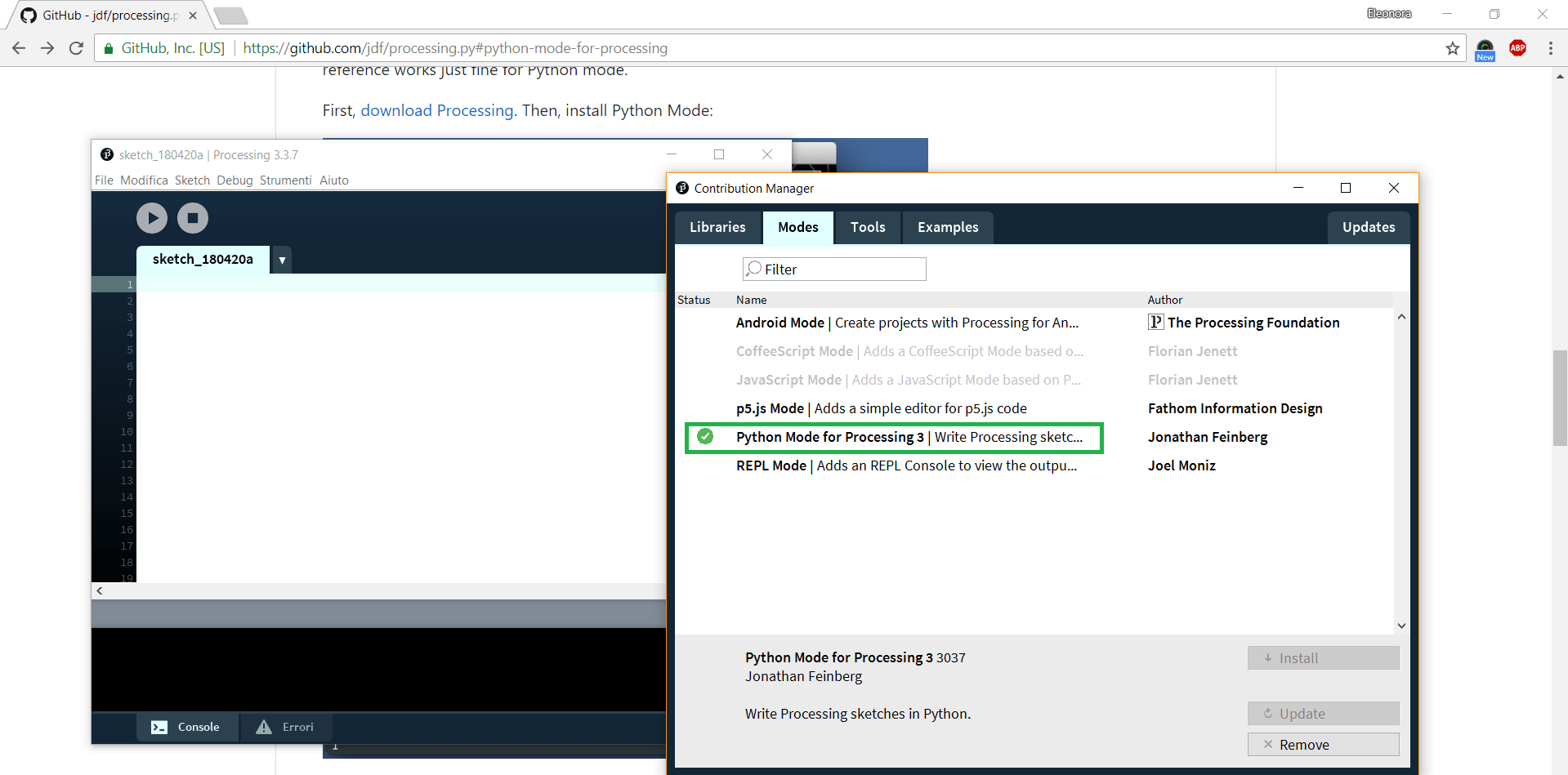
Task: Maximize the Contribution Manager window
Action: [1346, 188]
